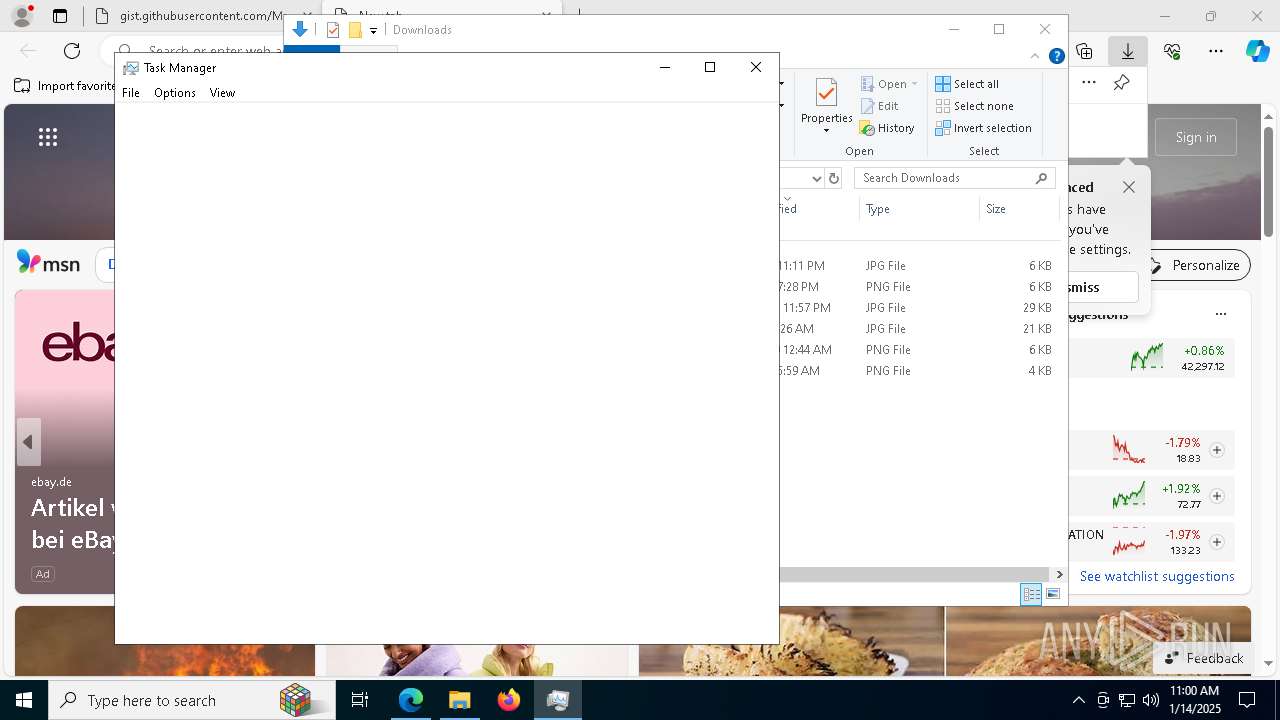Collapse the Explorer ribbon with chevron
The height and width of the screenshot is (720, 1280).
(x=1035, y=56)
